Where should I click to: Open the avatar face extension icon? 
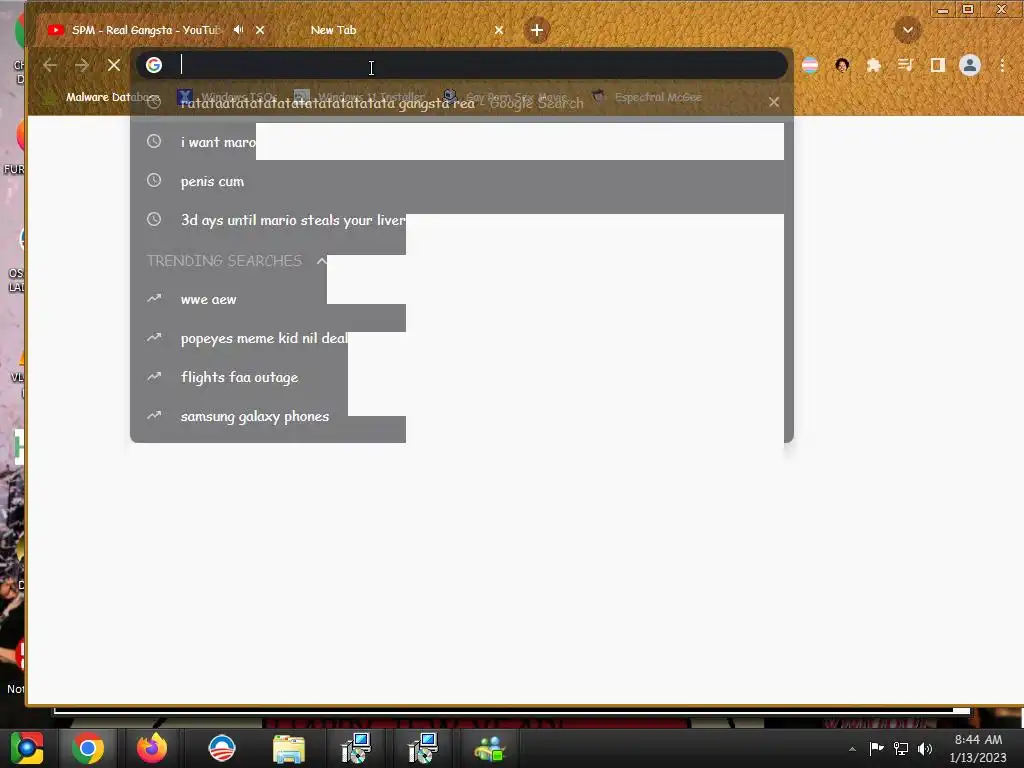(842, 65)
